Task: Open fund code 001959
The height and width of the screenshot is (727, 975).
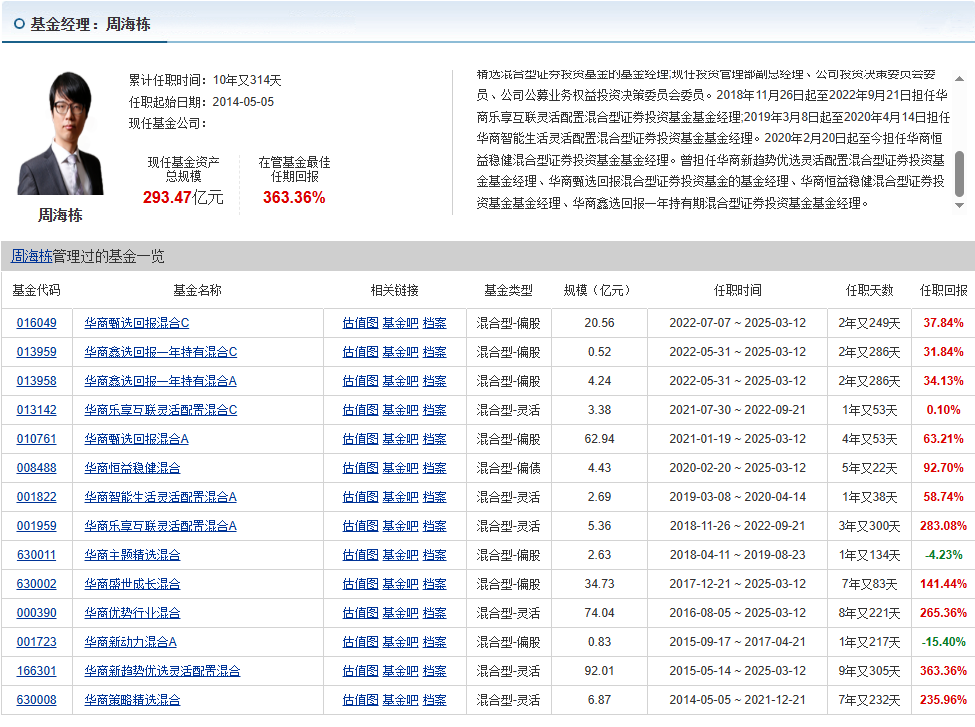Action: click(x=37, y=526)
